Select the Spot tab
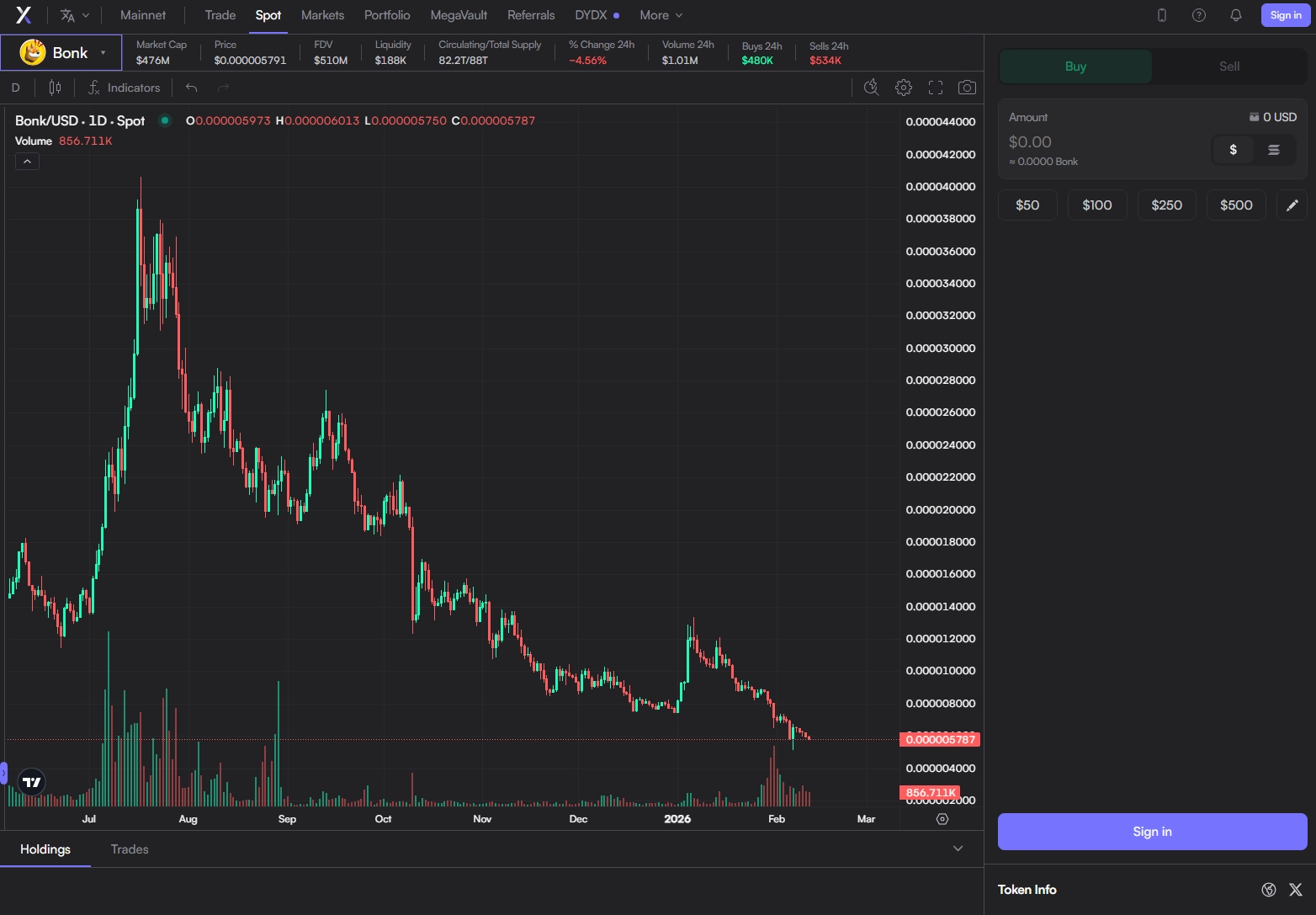This screenshot has height=915, width=1316. tap(268, 15)
